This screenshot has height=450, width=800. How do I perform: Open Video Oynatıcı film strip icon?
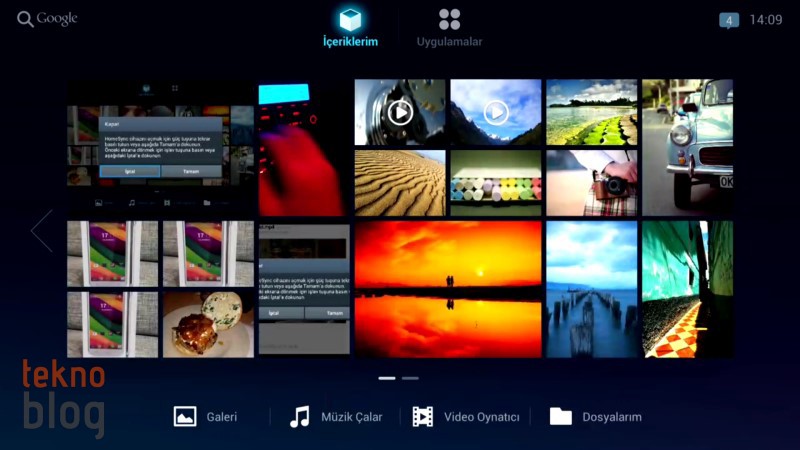pos(423,417)
